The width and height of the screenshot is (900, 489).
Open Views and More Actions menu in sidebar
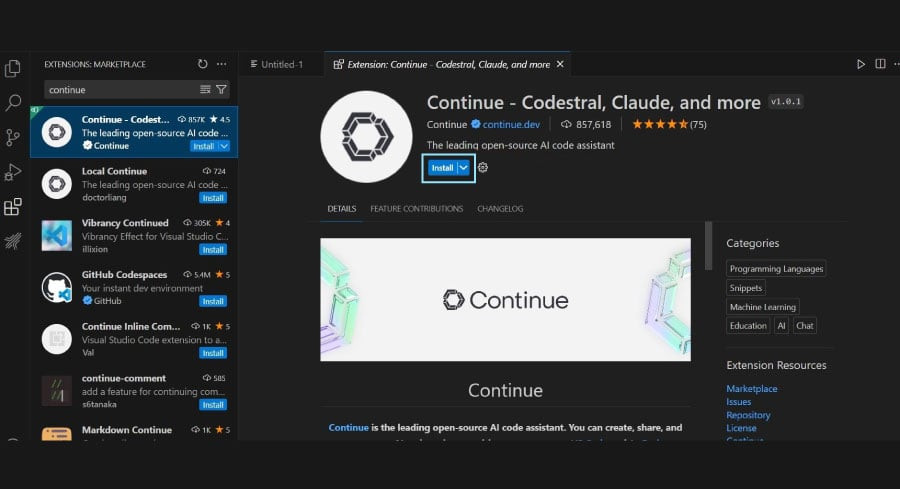(222, 64)
